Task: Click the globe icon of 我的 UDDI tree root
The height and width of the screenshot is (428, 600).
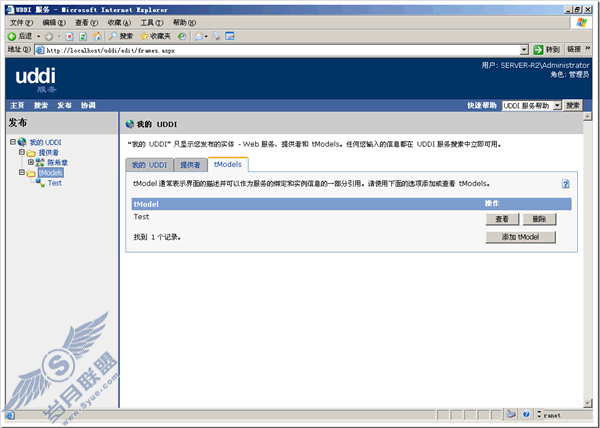Action: tap(22, 142)
